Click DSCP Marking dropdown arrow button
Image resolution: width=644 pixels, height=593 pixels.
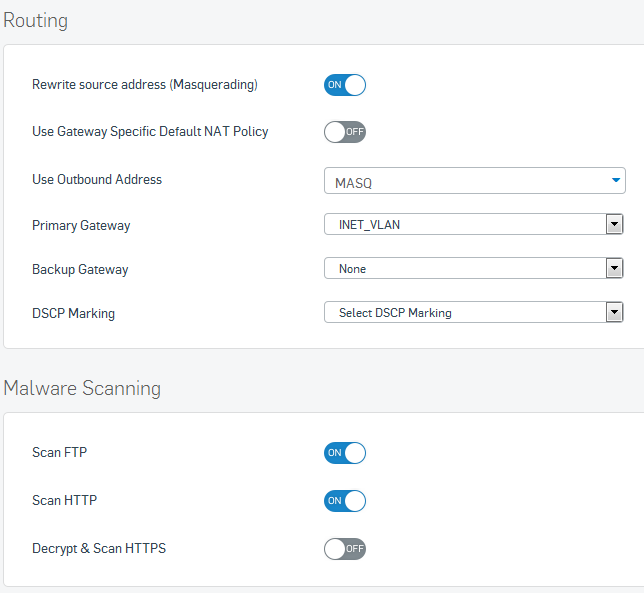point(614,312)
